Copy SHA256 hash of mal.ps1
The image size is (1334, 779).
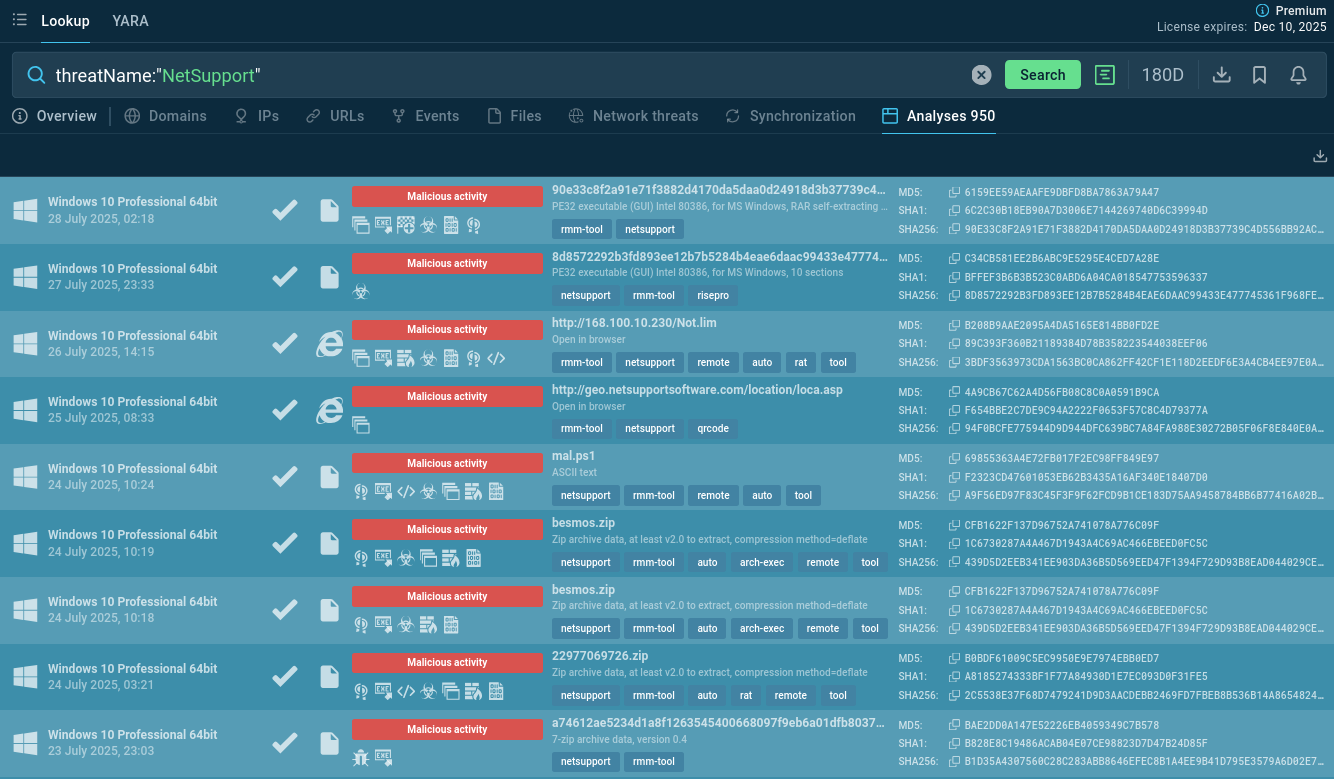pos(954,495)
